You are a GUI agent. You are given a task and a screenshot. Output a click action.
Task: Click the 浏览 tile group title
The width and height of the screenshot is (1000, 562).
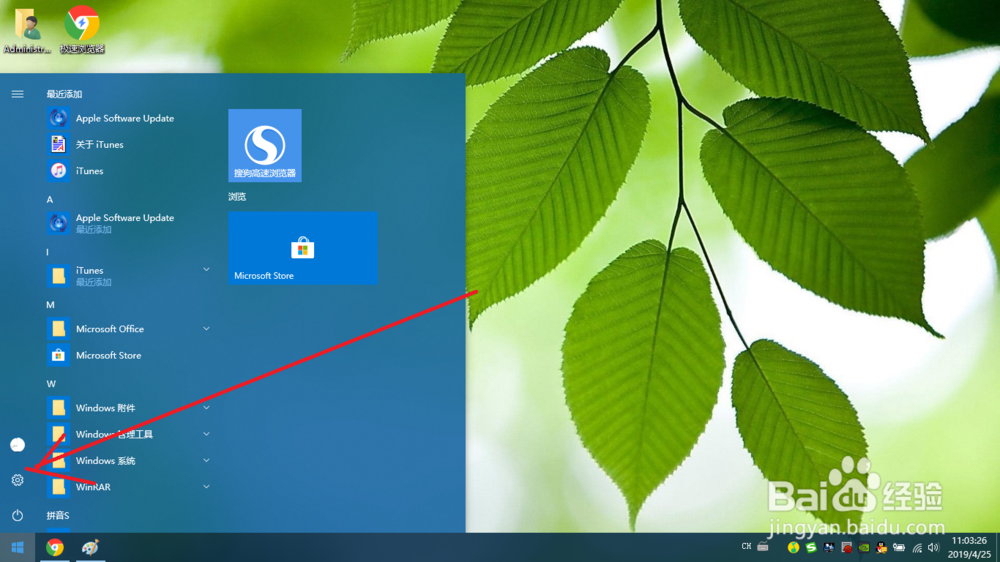point(237,196)
